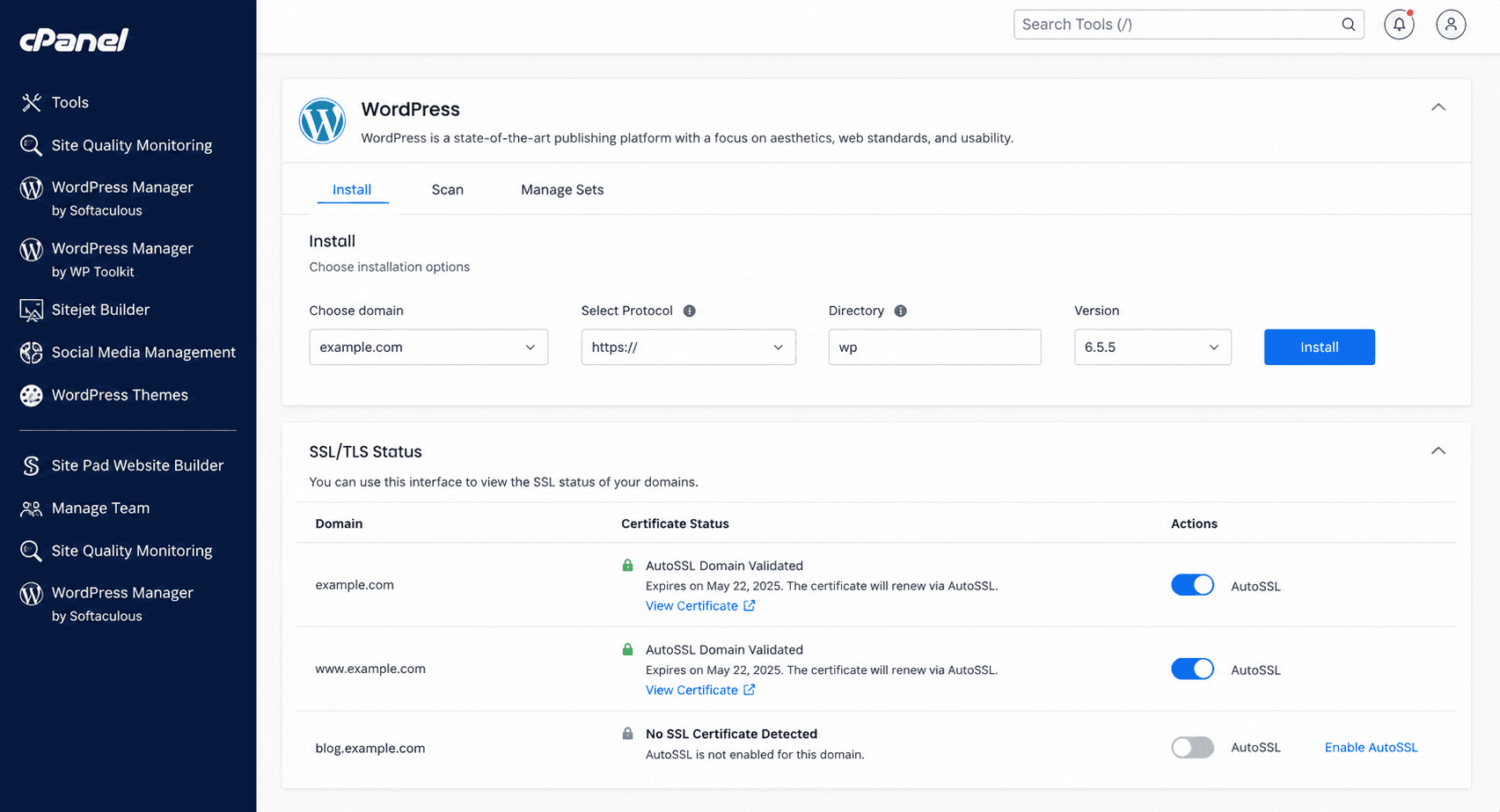The height and width of the screenshot is (812, 1500).
Task: Click View Certificate for example.com
Action: (691, 606)
